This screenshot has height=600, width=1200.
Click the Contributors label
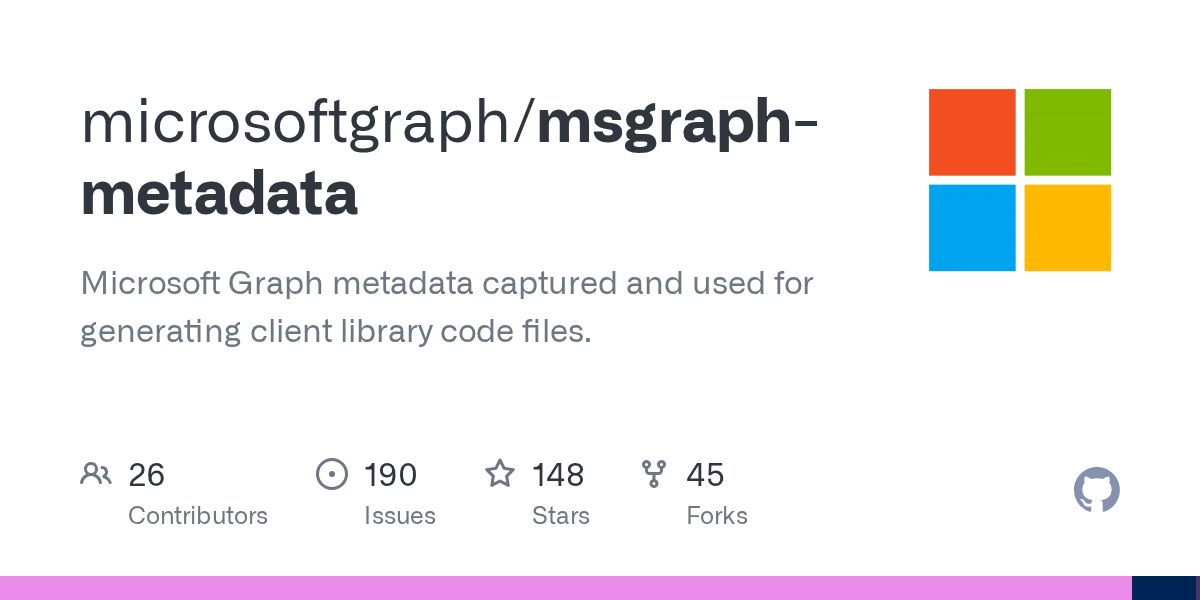click(198, 516)
